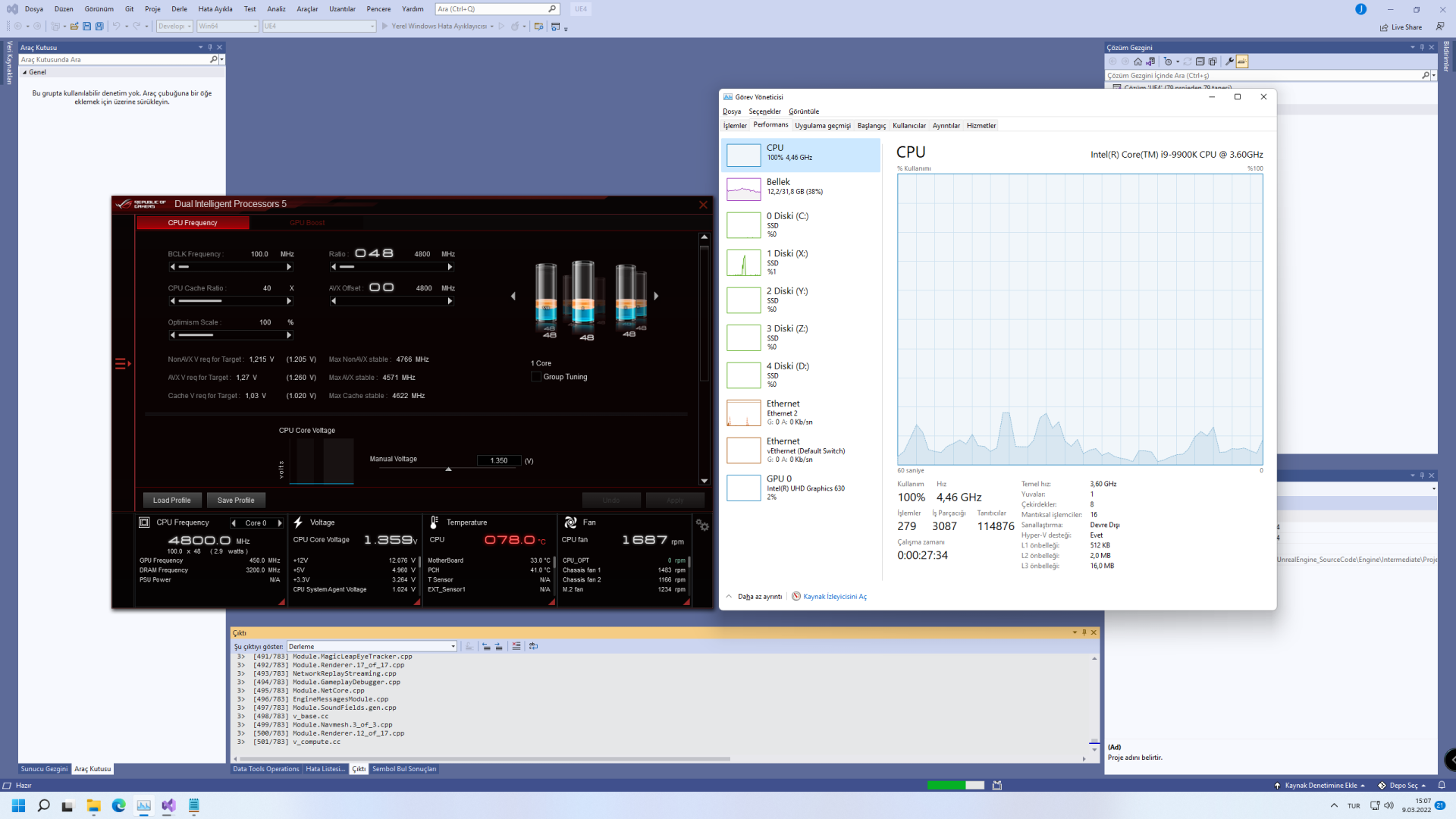Open the Derleme output source dropdown

453,647
